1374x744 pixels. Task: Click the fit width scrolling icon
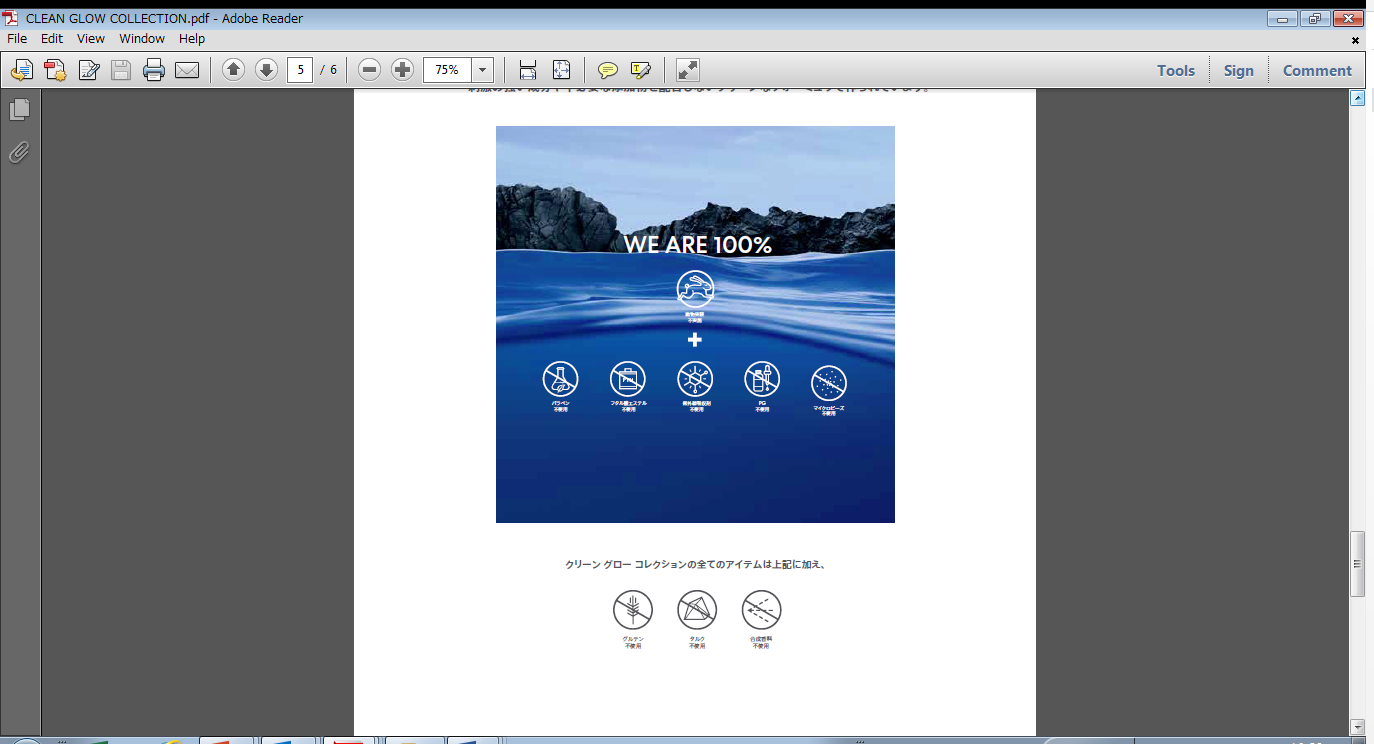527,70
